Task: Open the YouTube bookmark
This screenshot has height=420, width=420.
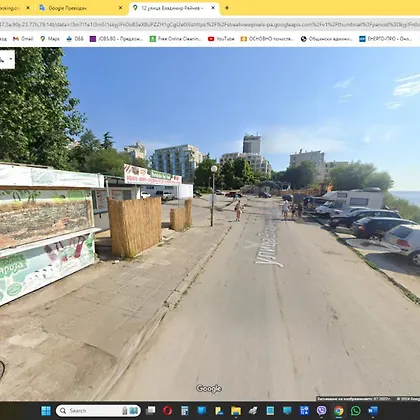Action: point(221,39)
